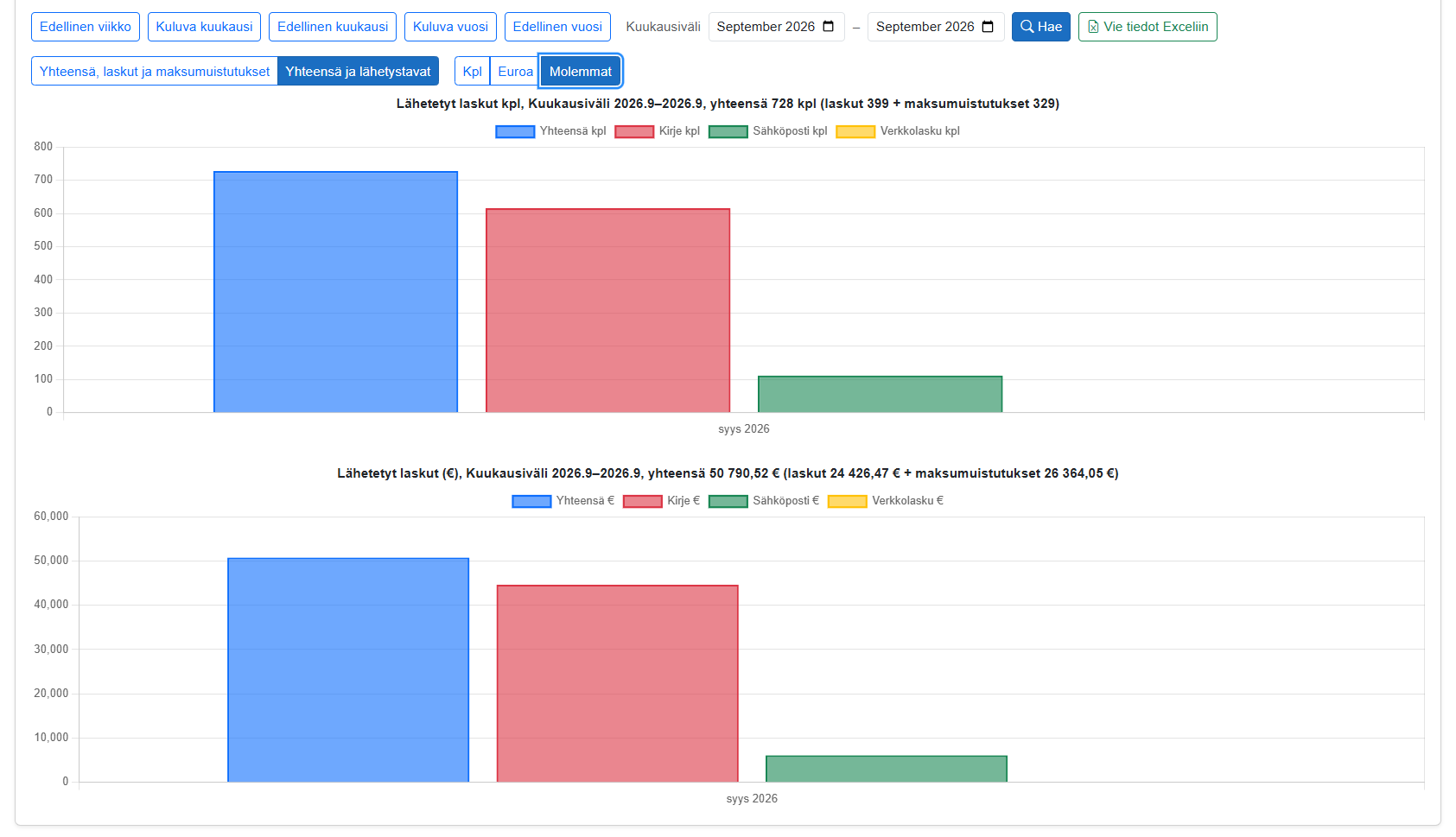The image size is (1456, 837).
Task: Toggle Verkkolasku kpl legend swatch
Action: click(x=855, y=131)
